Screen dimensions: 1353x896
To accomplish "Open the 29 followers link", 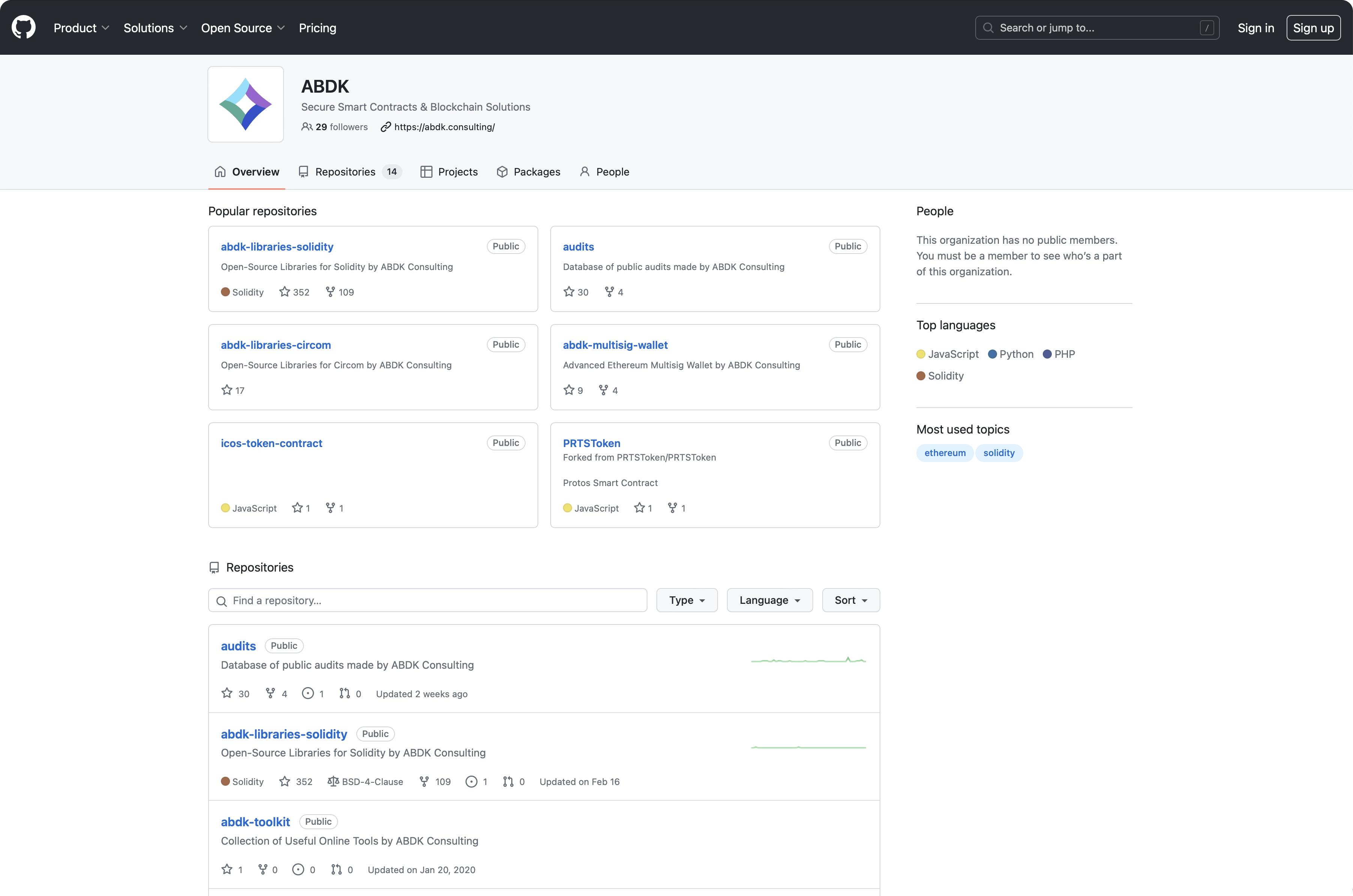I will click(342, 127).
